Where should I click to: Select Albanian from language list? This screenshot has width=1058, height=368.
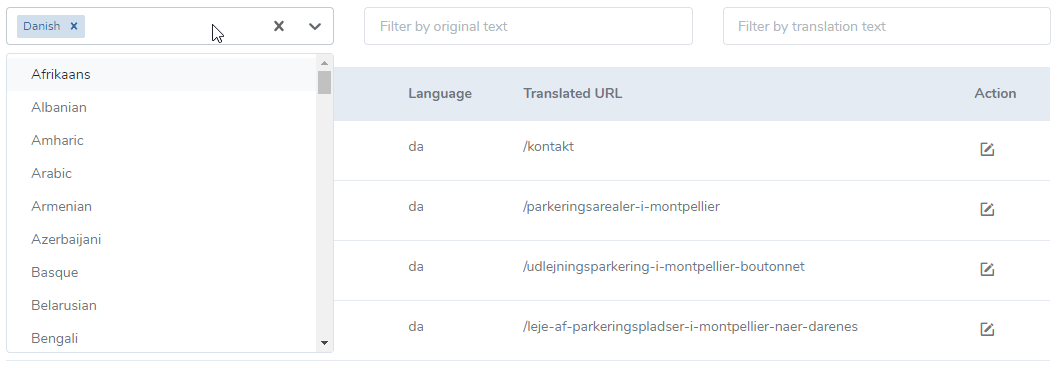tap(162, 107)
